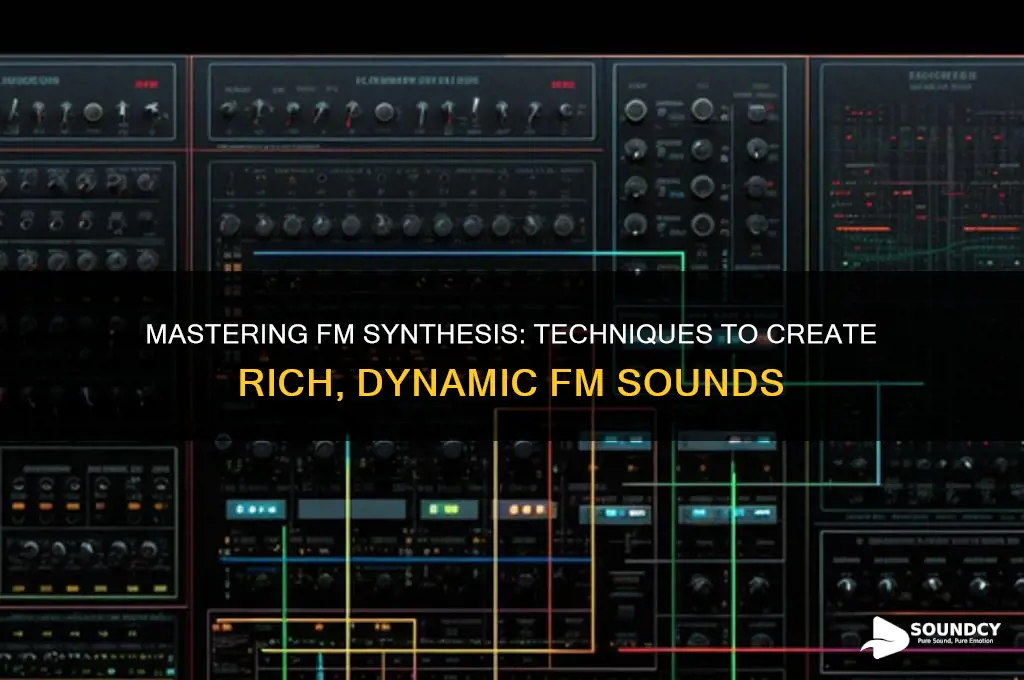Click the heading line "MASTERING FM SYNTHESIS: TECHNIQUES TO CREATE"
The width and height of the screenshot is (1024, 680).
[511, 334]
